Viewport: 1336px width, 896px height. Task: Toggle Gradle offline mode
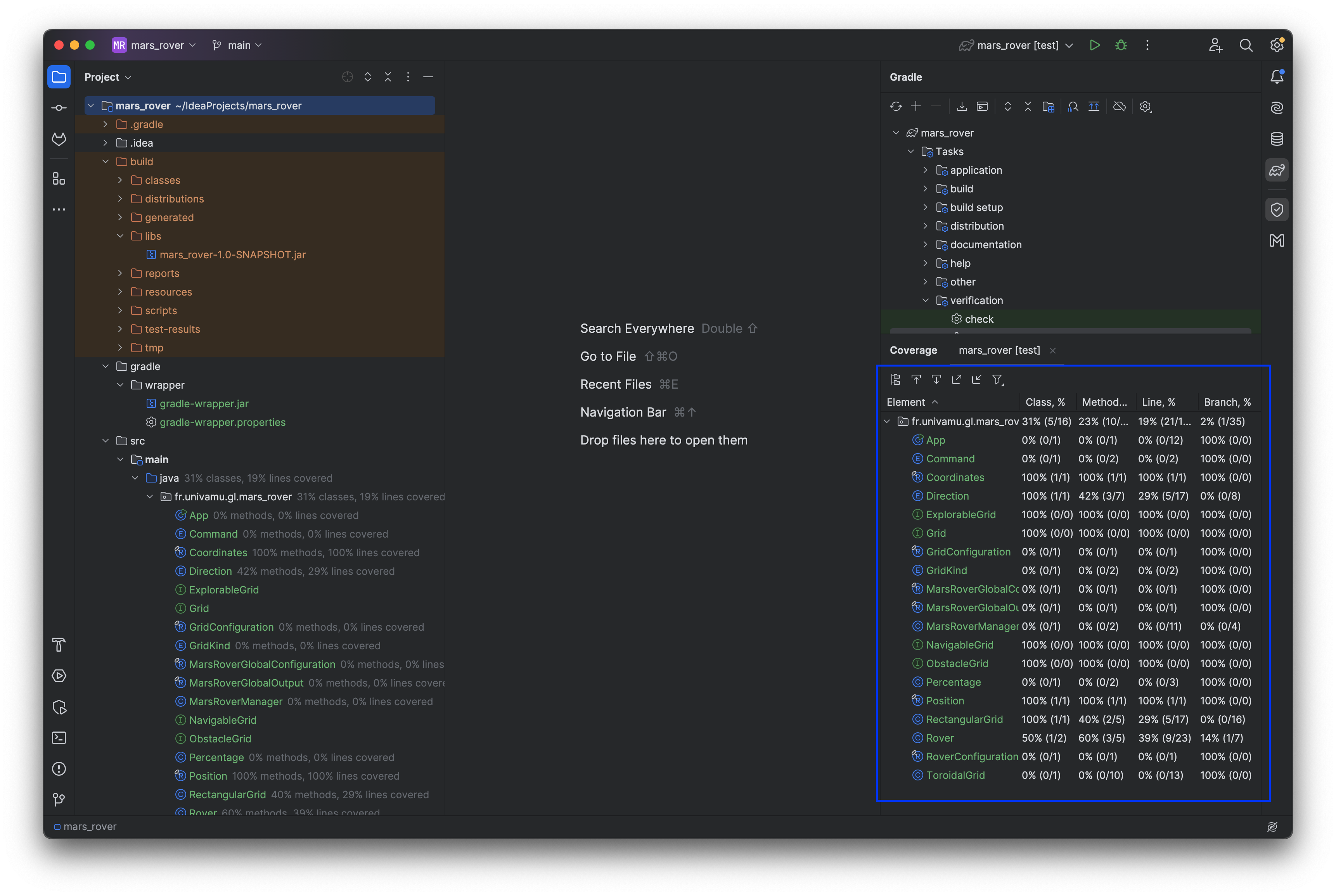pos(1120,106)
